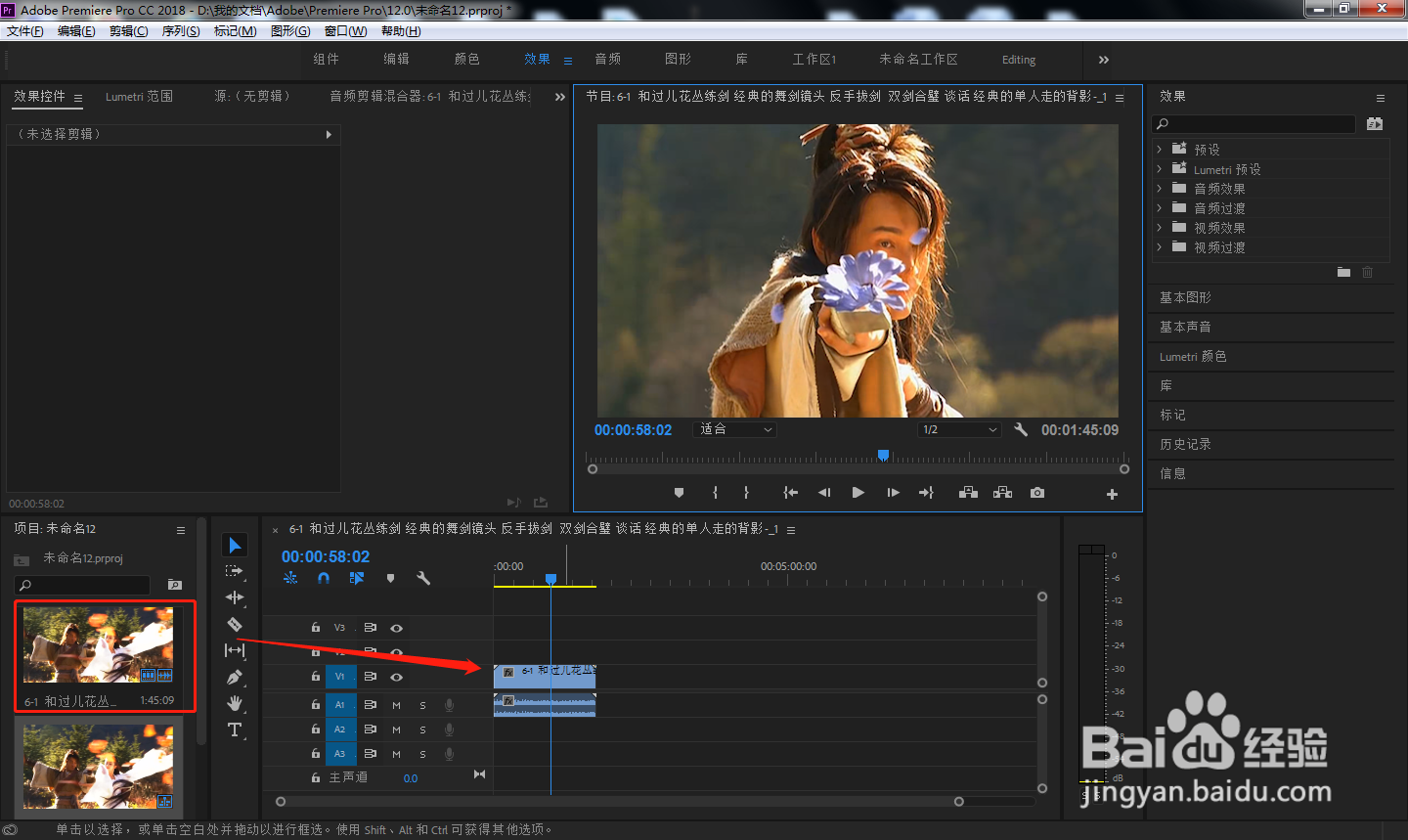The image size is (1408, 840).
Task: Click Mark Out button in Program monitor
Action: click(x=746, y=493)
